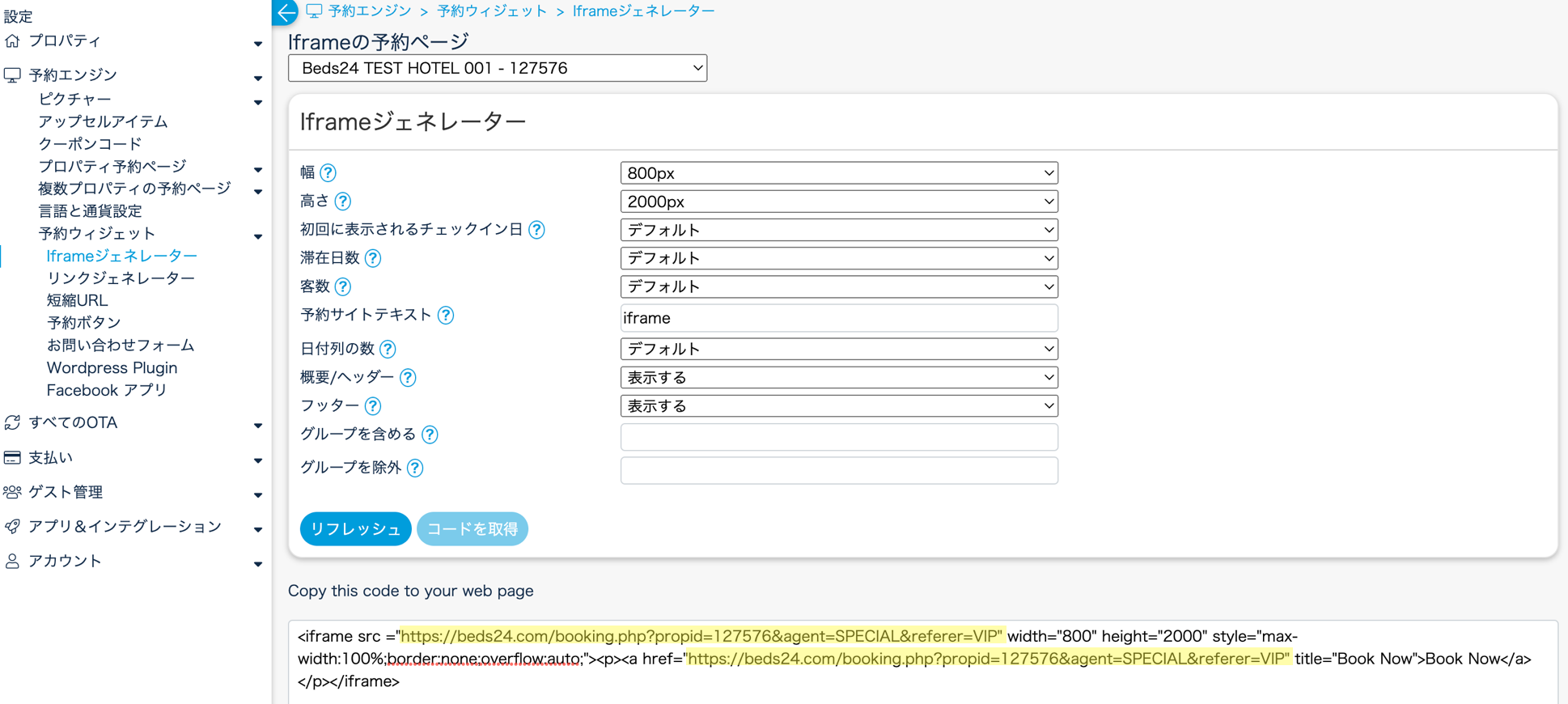The height and width of the screenshot is (704, 1568).
Task: Click 予約ウィジェット breadcrumb link
Action: [x=492, y=11]
